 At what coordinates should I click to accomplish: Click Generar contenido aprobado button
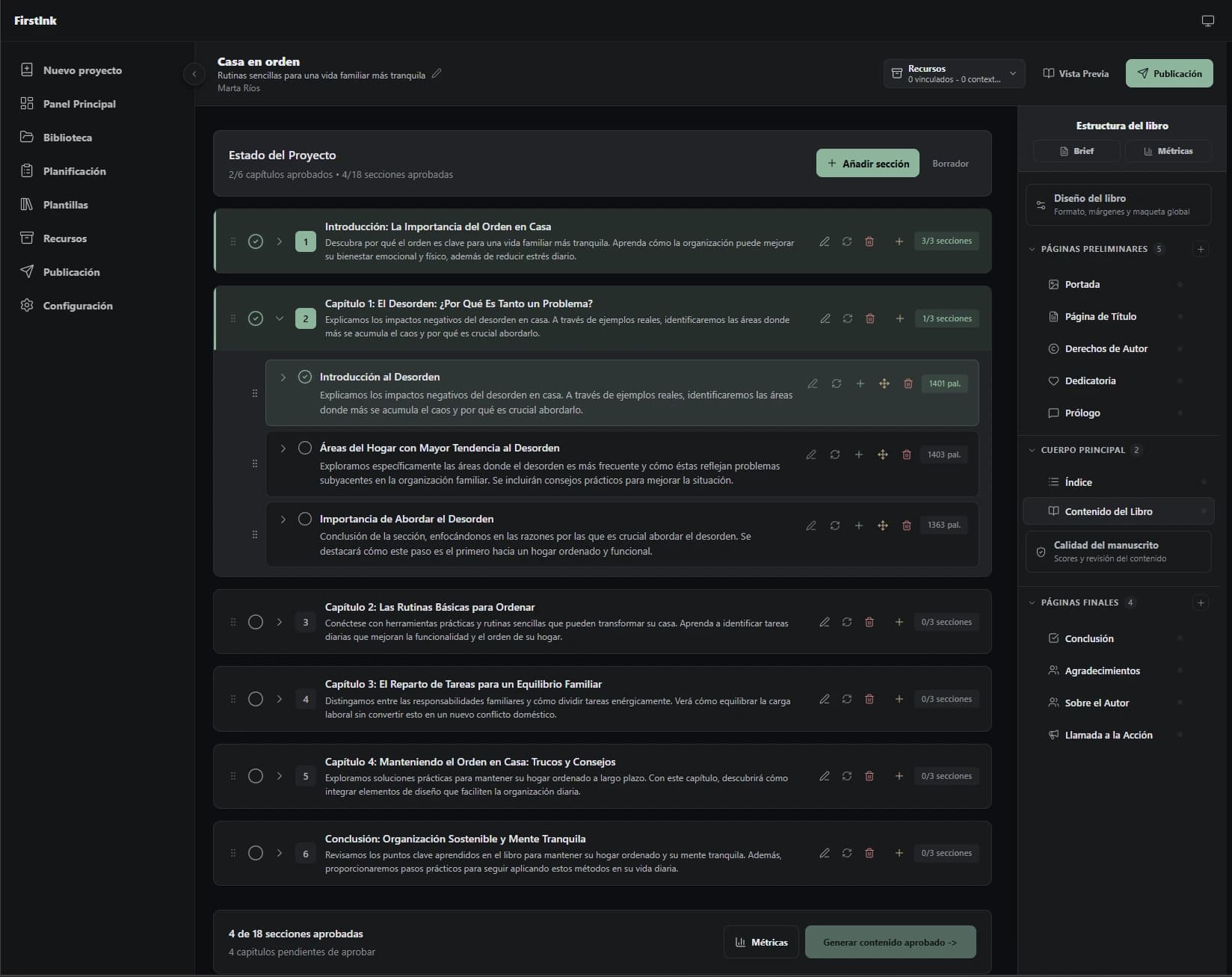tap(890, 942)
